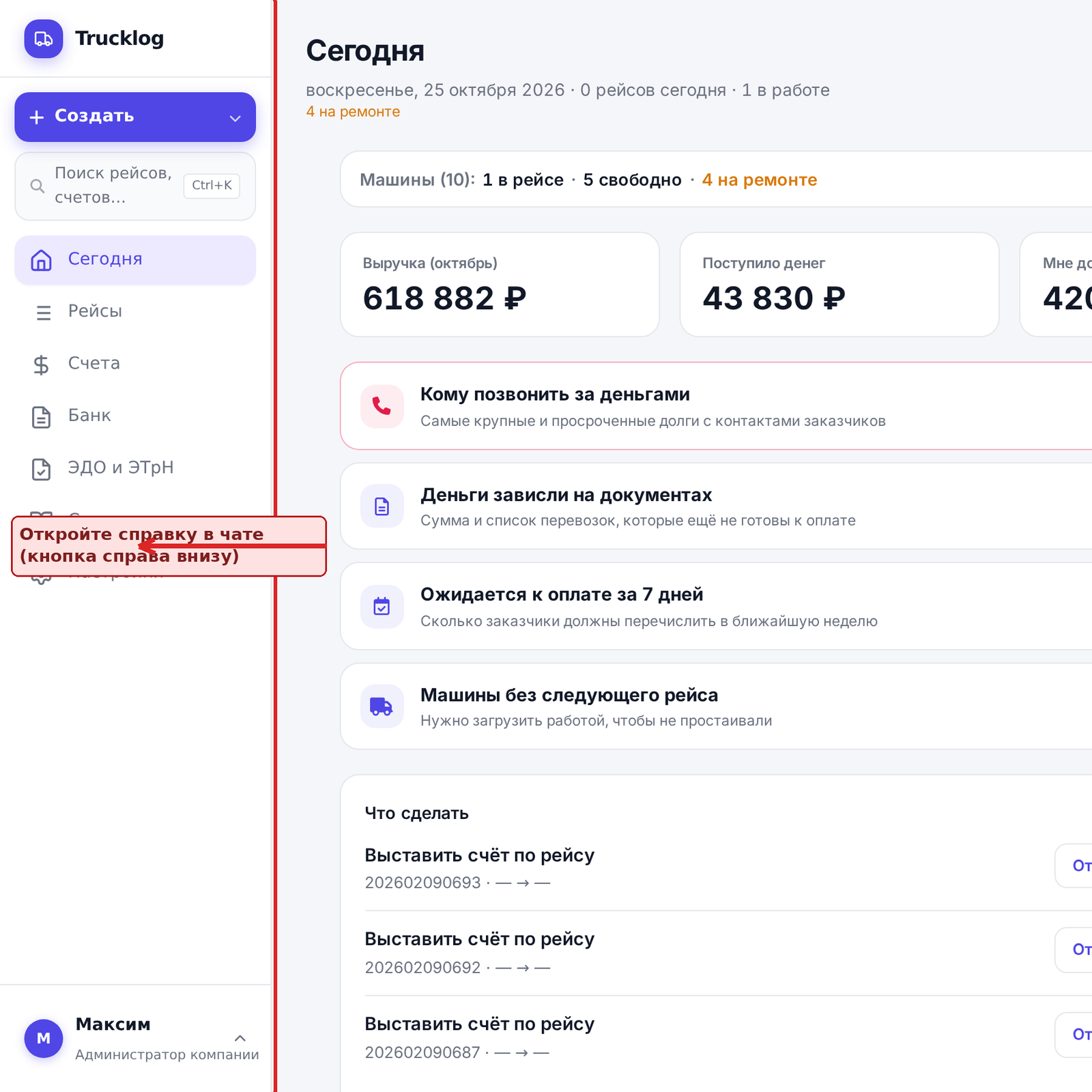
Task: Click the document icon in Деньги зависли
Action: pyautogui.click(x=382, y=506)
